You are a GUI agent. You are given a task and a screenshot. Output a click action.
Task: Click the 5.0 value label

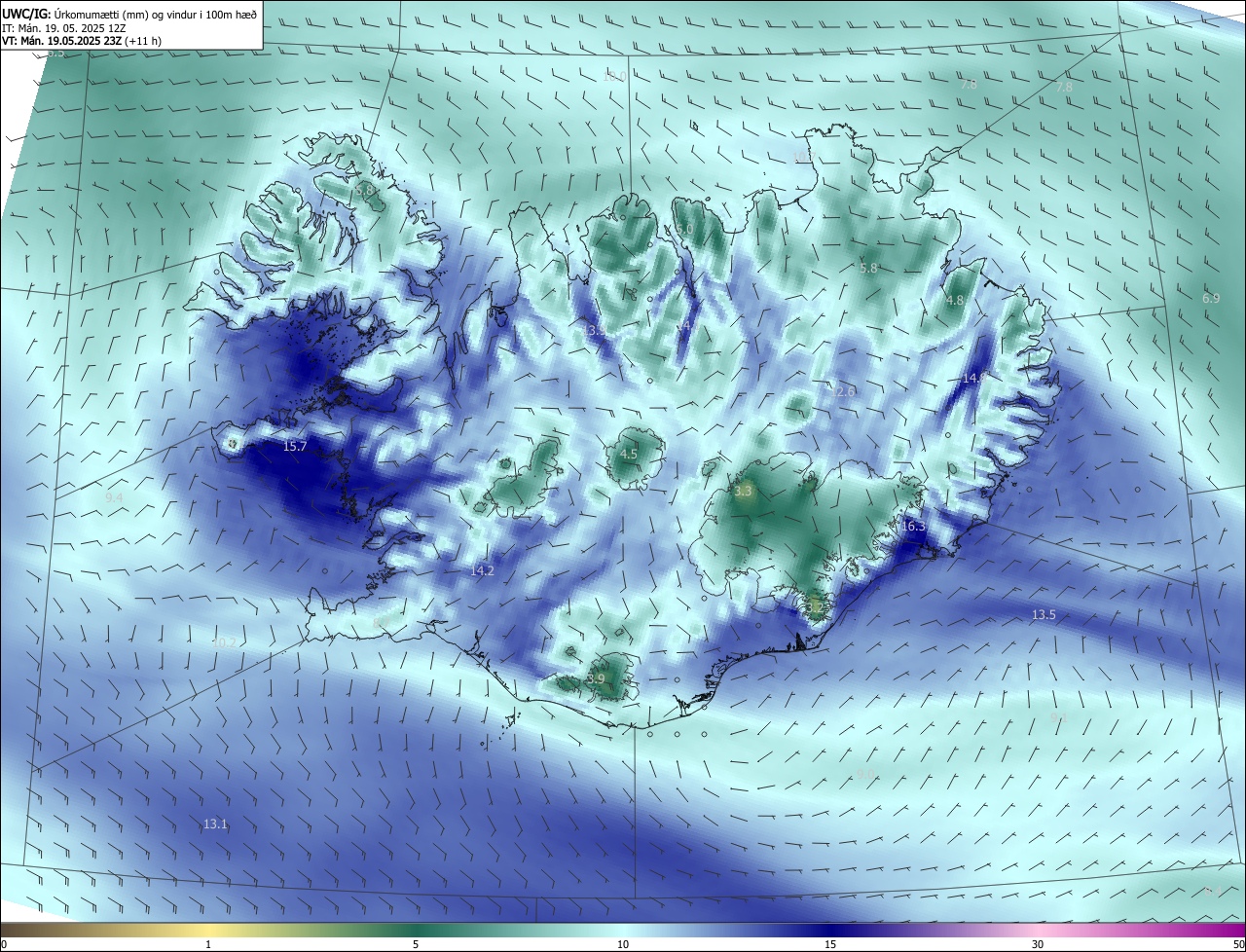pos(684,230)
